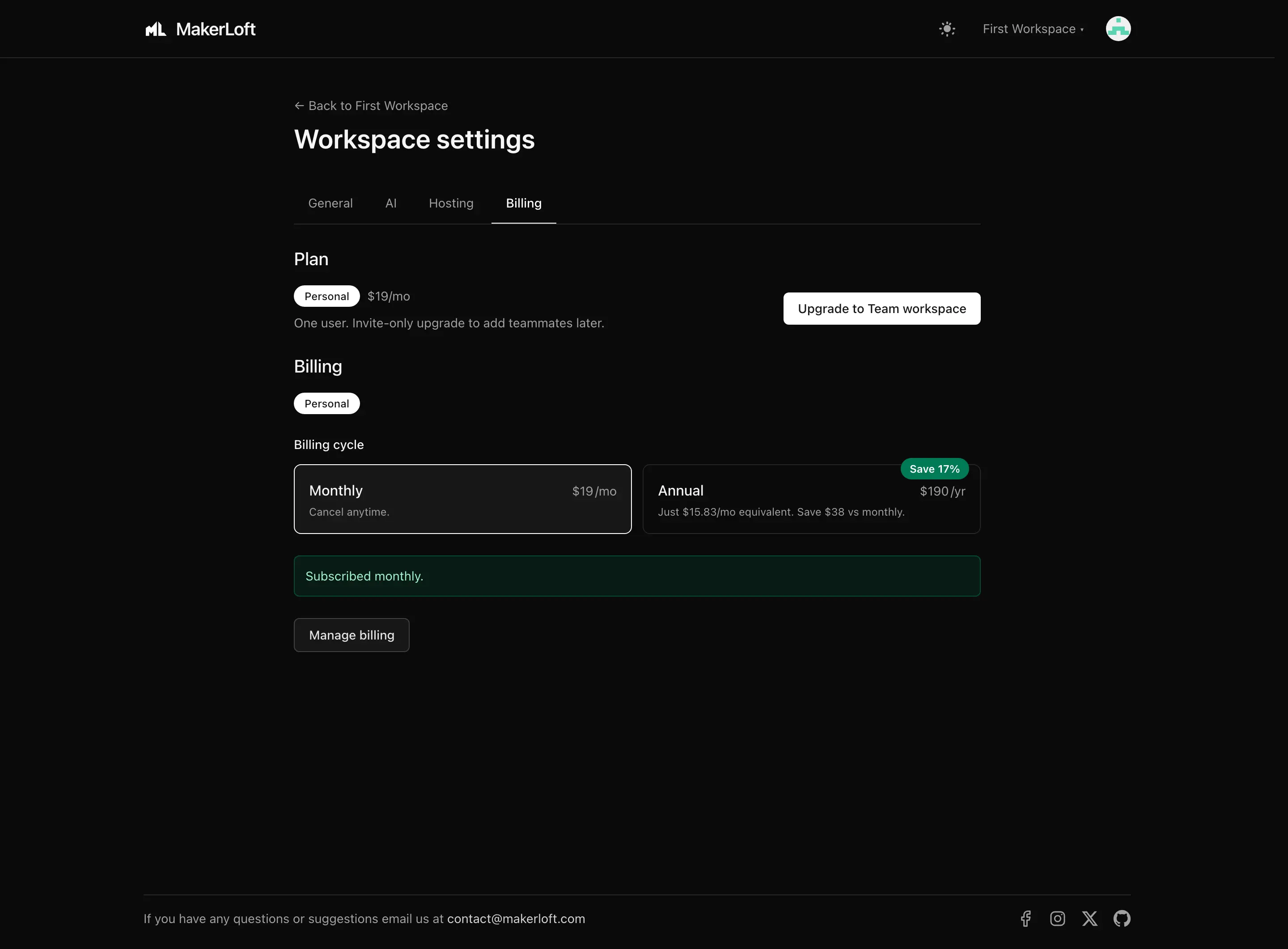Click Upgrade to Team workspace button
Image resolution: width=1288 pixels, height=949 pixels.
[881, 309]
